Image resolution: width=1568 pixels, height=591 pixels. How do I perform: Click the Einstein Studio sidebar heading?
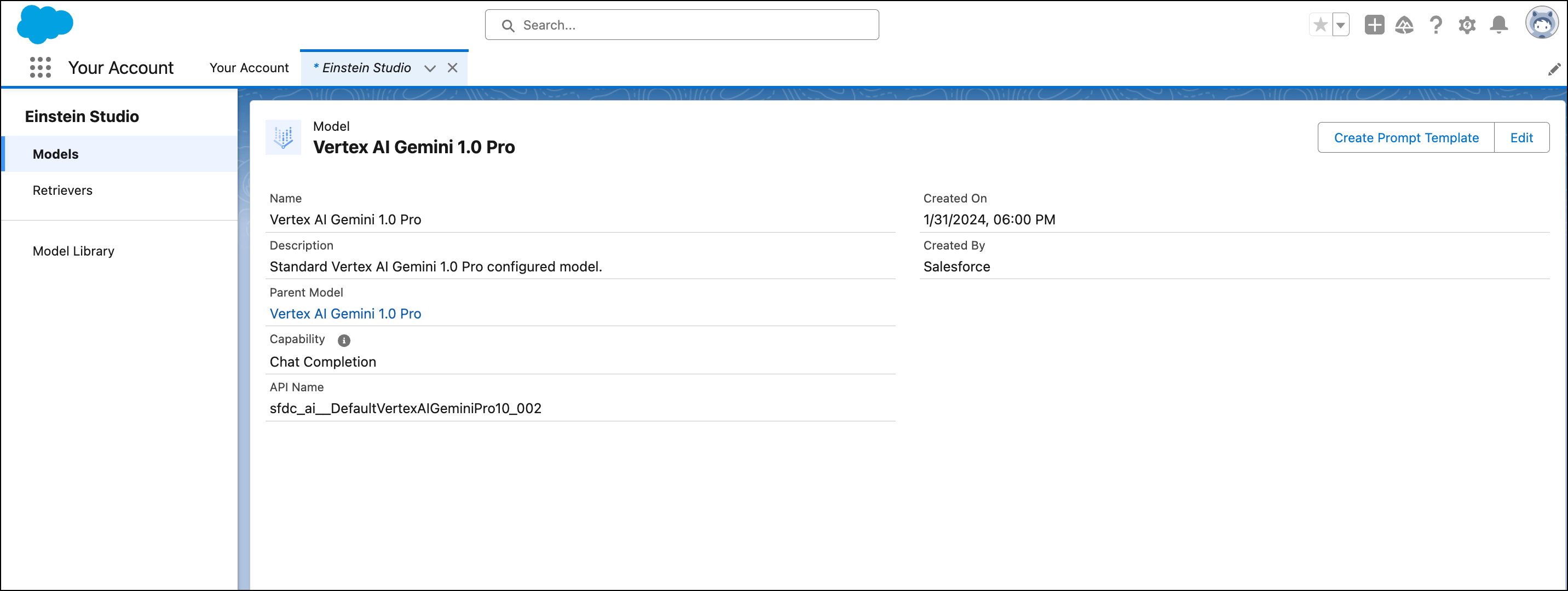pos(82,116)
